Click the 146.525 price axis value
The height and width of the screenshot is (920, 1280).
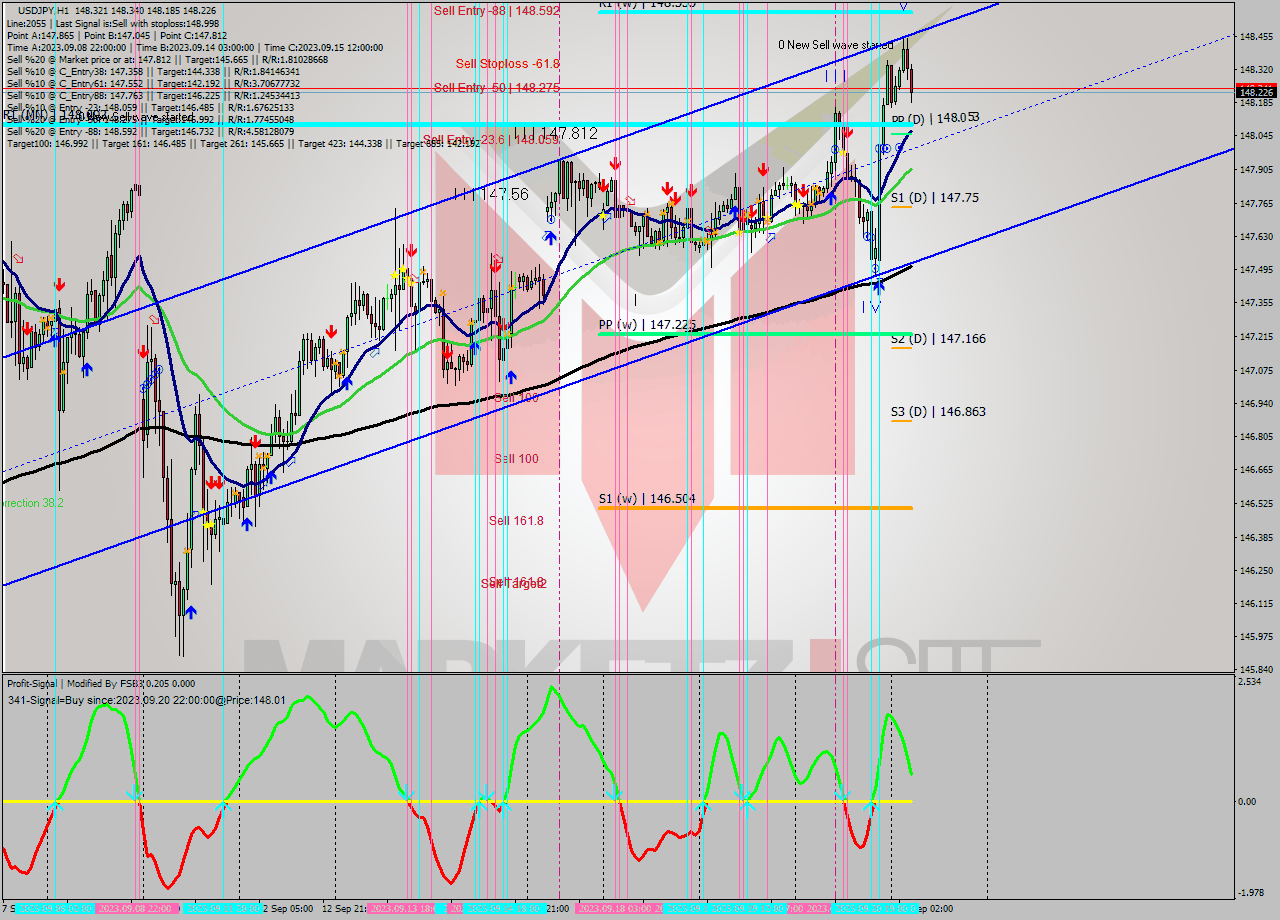(1256, 503)
